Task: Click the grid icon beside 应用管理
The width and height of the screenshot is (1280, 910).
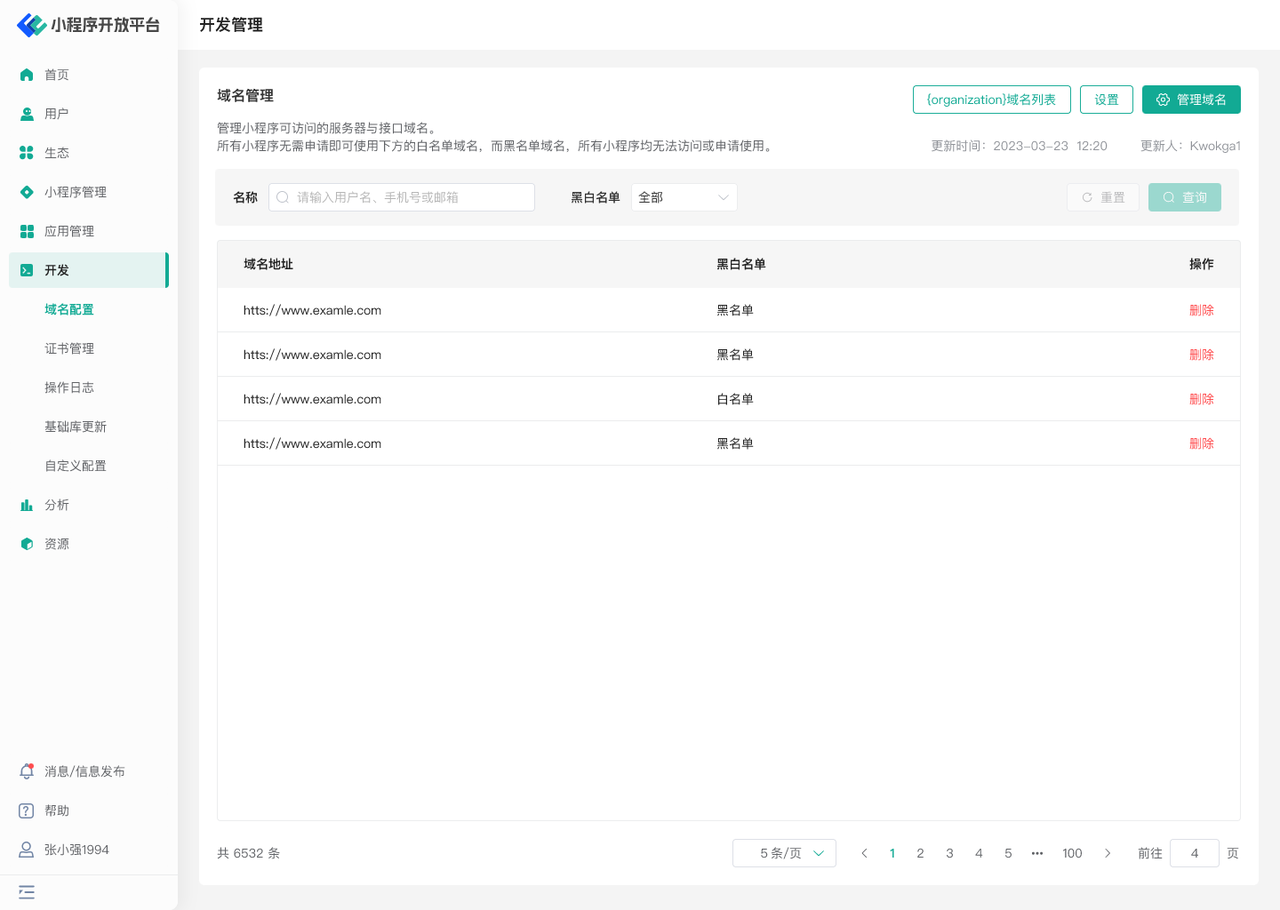Action: [x=27, y=231]
